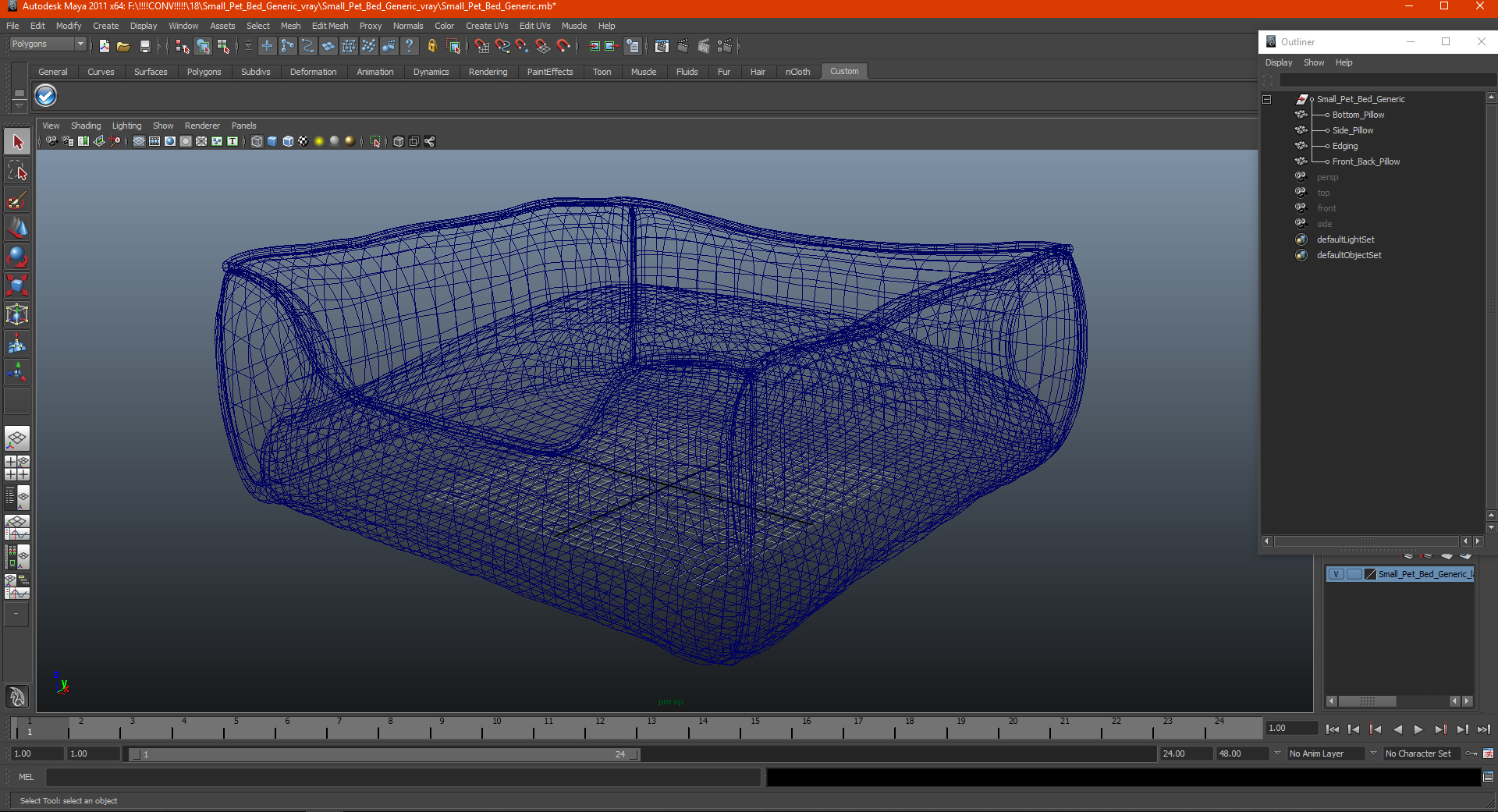Click the save scene disk icon
This screenshot has width=1498, height=812.
144,47
